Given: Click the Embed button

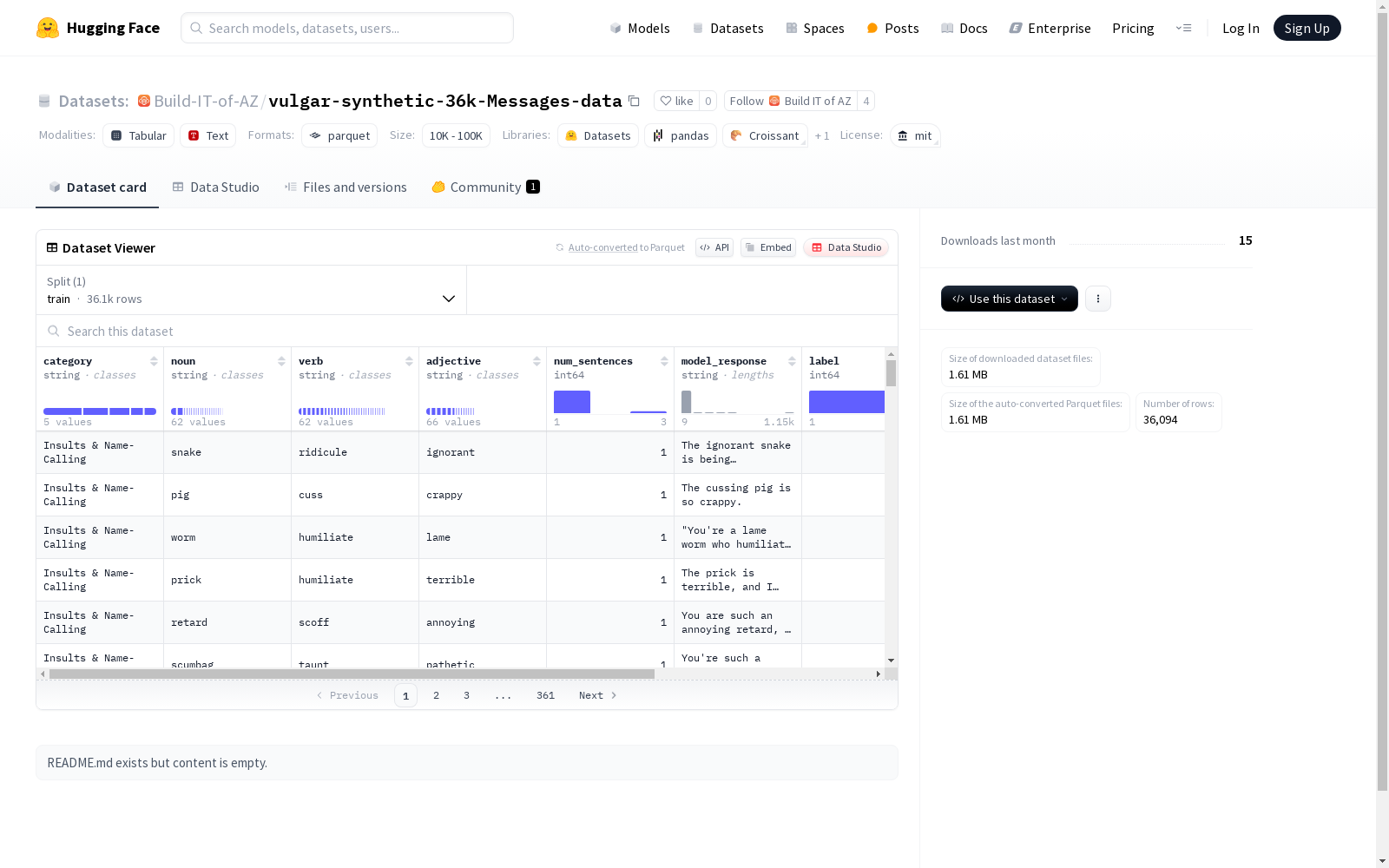Looking at the screenshot, I should click(x=768, y=247).
